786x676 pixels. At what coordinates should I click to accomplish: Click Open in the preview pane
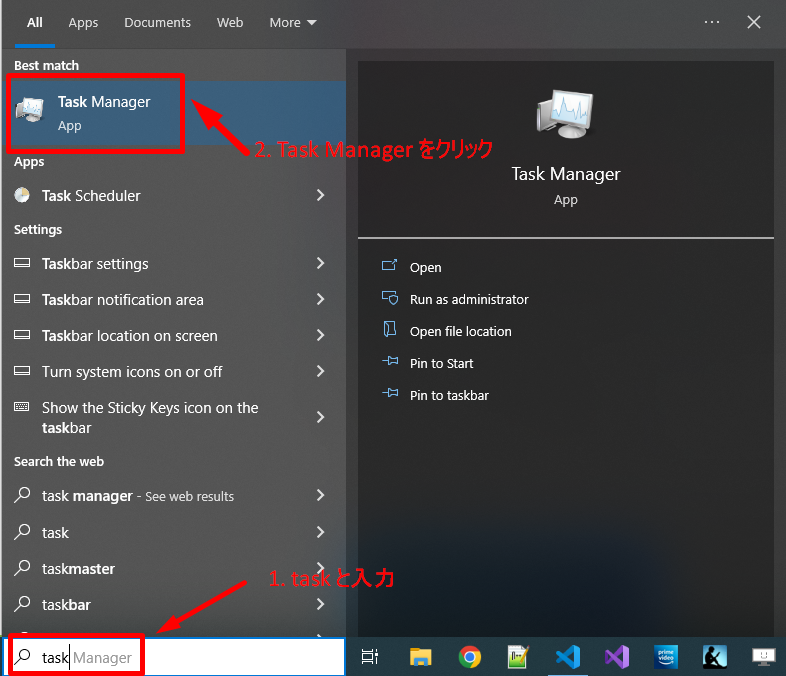click(x=426, y=267)
